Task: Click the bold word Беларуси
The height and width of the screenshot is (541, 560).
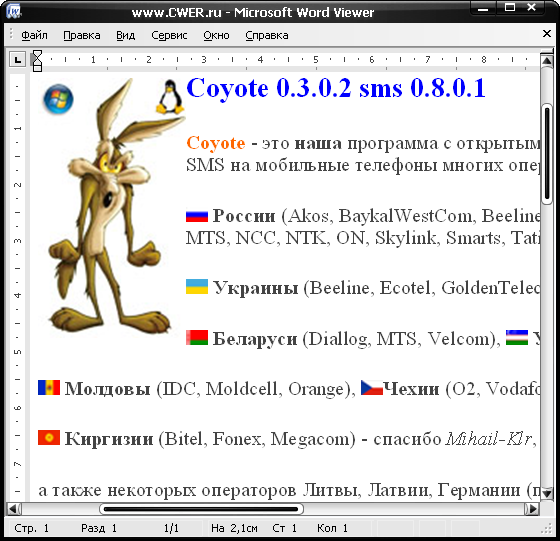Action: coord(255,339)
